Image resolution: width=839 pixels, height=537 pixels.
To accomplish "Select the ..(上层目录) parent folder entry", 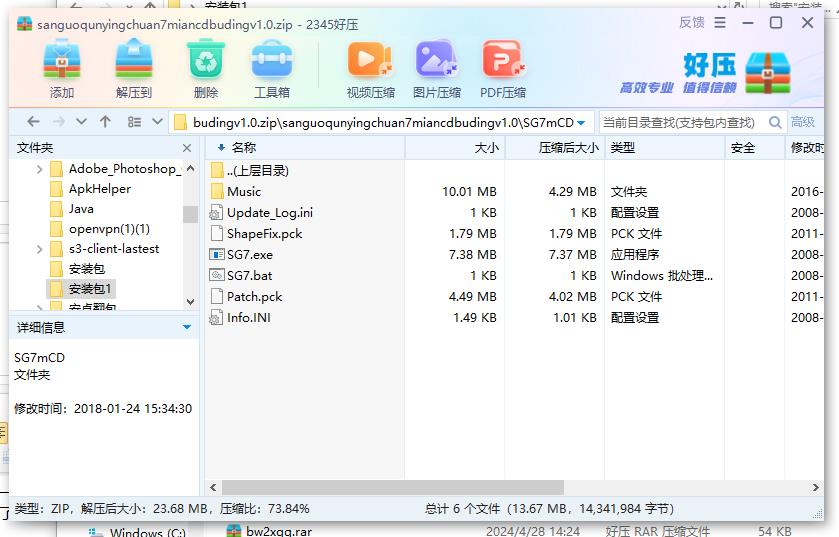I will (x=258, y=171).
